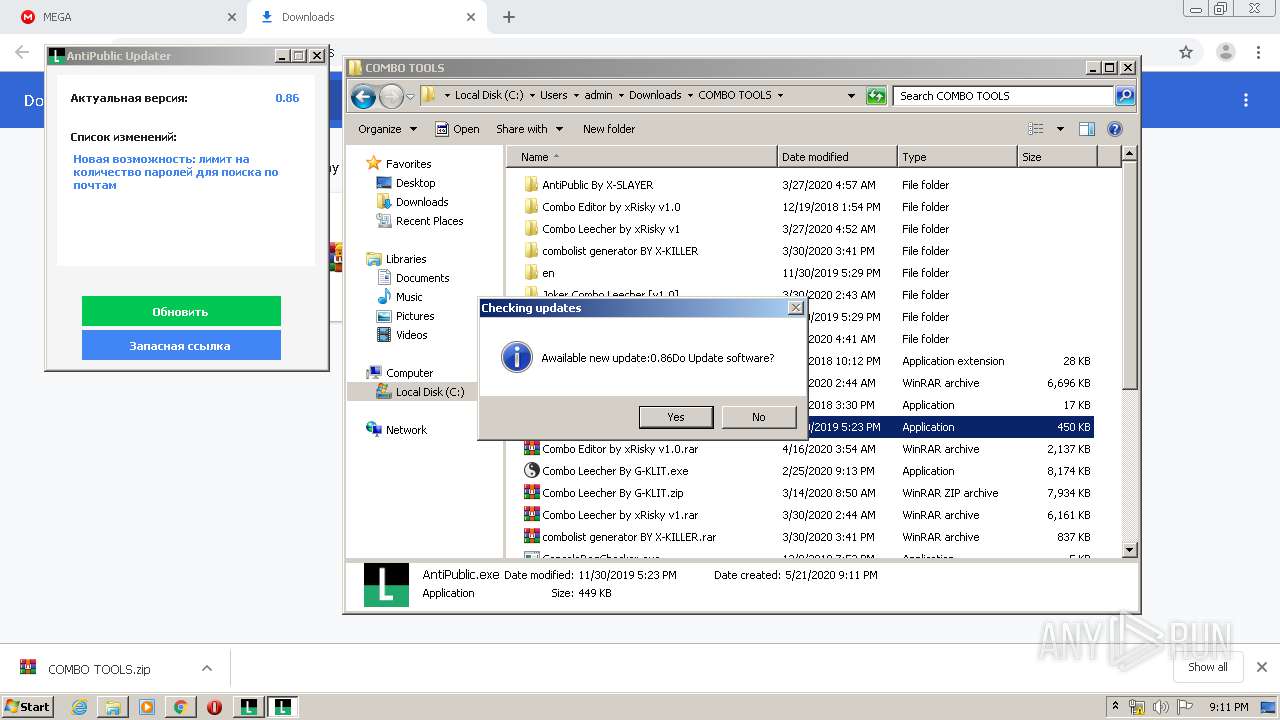Click Open in Explorer toolbar
This screenshot has width=1280, height=720.
[x=457, y=129]
